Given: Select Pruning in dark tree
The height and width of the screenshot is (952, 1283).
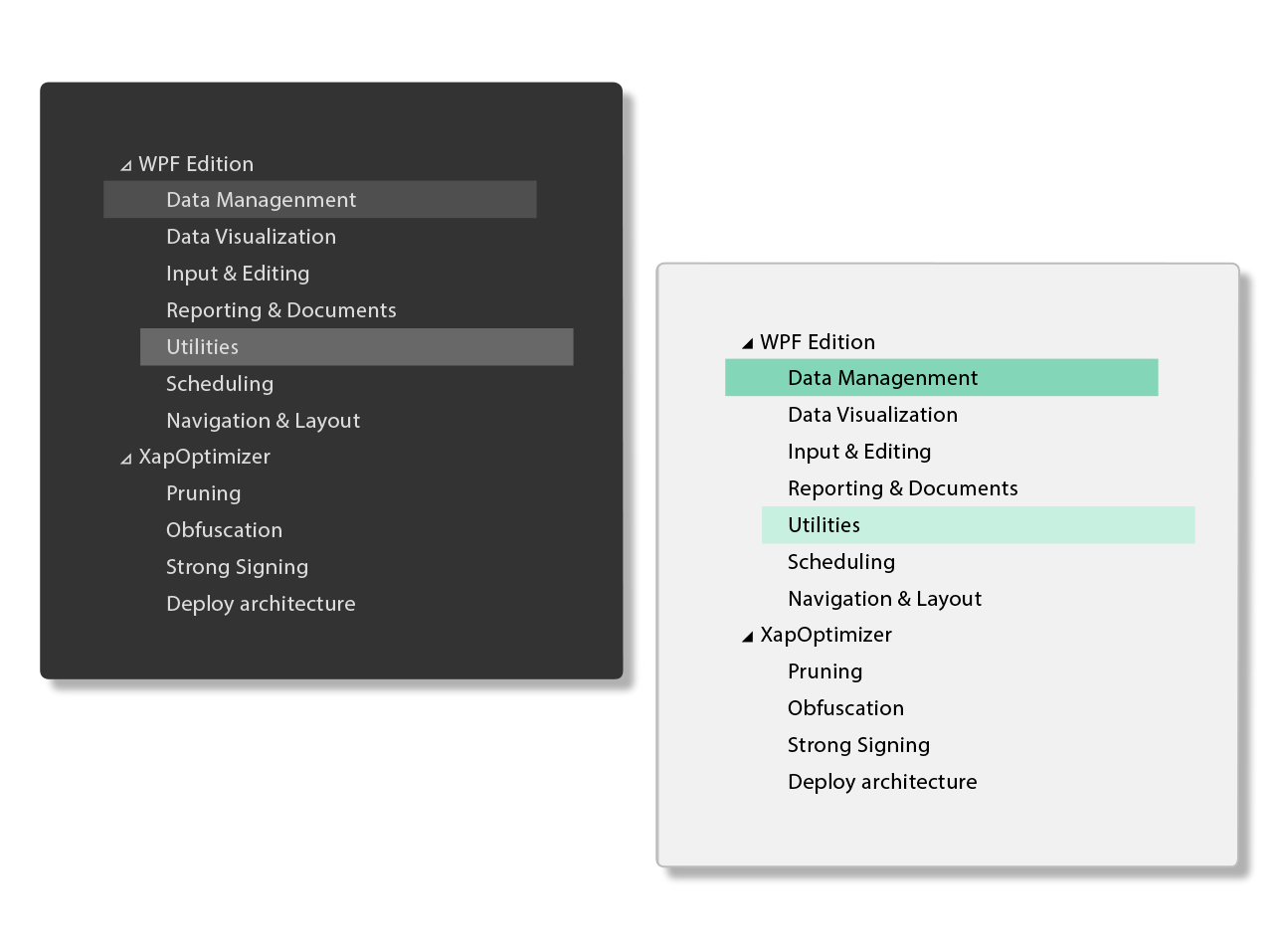Looking at the screenshot, I should (x=204, y=493).
